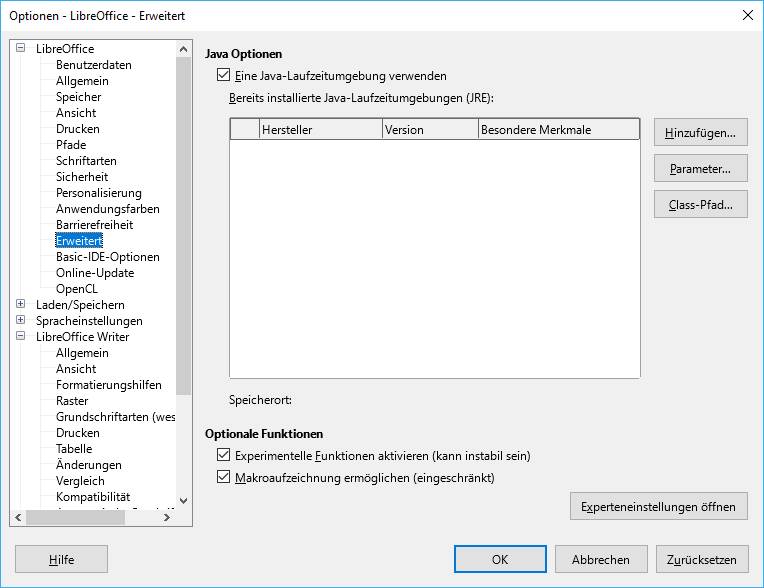Select Drucken under LibreOffice

[77, 129]
